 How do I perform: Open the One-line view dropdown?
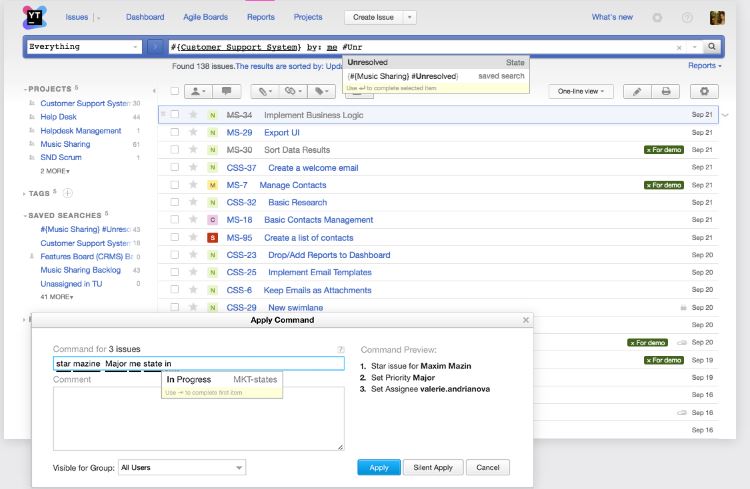tap(581, 91)
